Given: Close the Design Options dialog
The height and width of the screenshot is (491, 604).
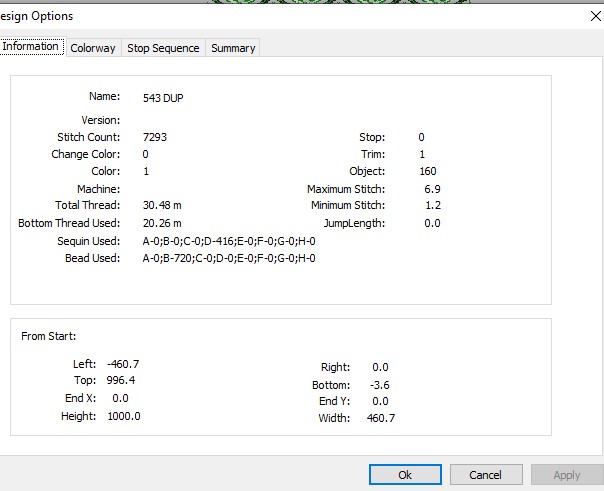Looking at the screenshot, I should 595,16.
